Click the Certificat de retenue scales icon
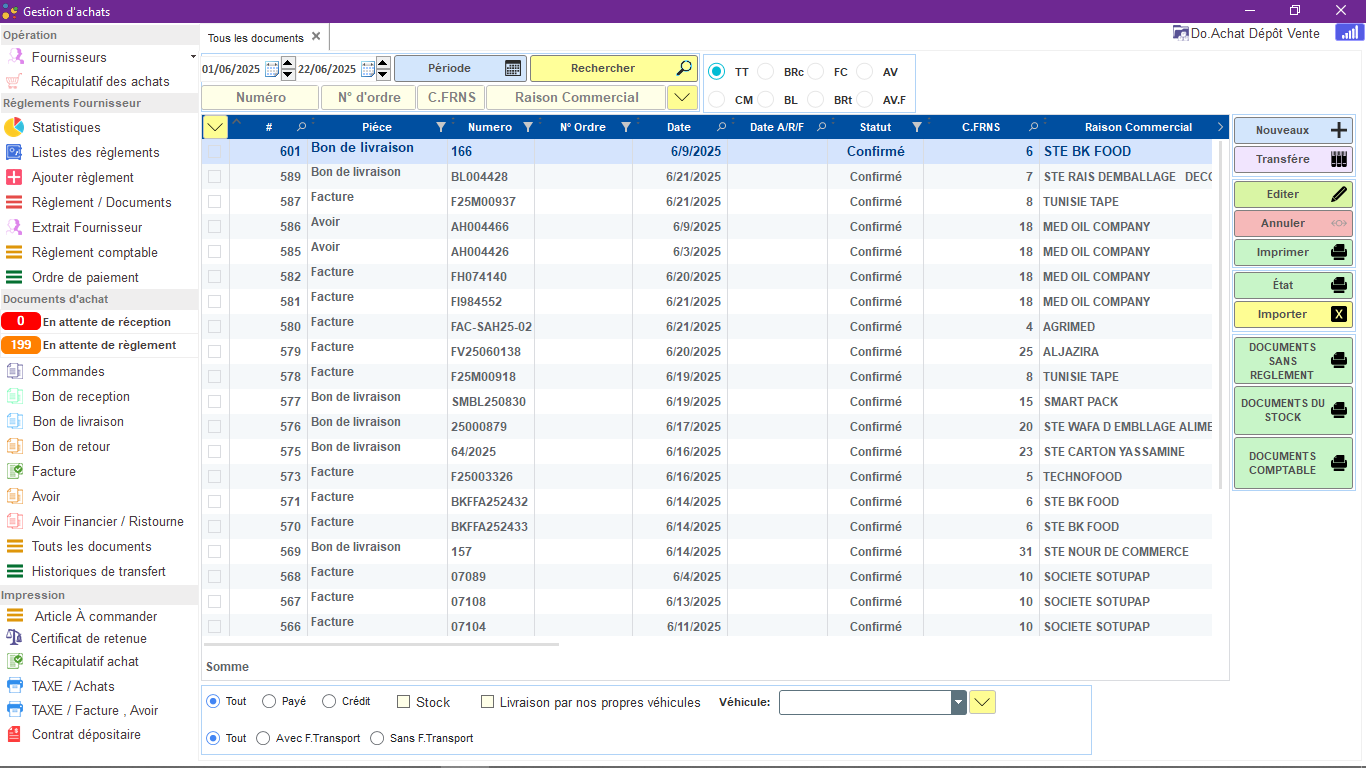Viewport: 1366px width, 768px height. [14, 638]
